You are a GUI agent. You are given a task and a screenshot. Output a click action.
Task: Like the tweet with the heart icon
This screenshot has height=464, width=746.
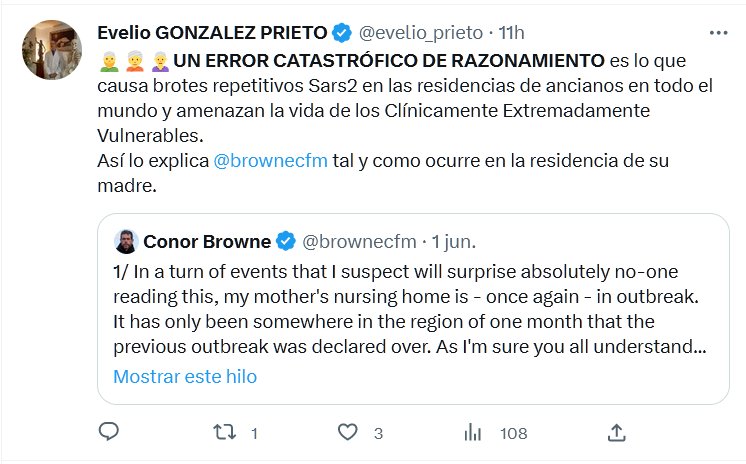pyautogui.click(x=348, y=432)
